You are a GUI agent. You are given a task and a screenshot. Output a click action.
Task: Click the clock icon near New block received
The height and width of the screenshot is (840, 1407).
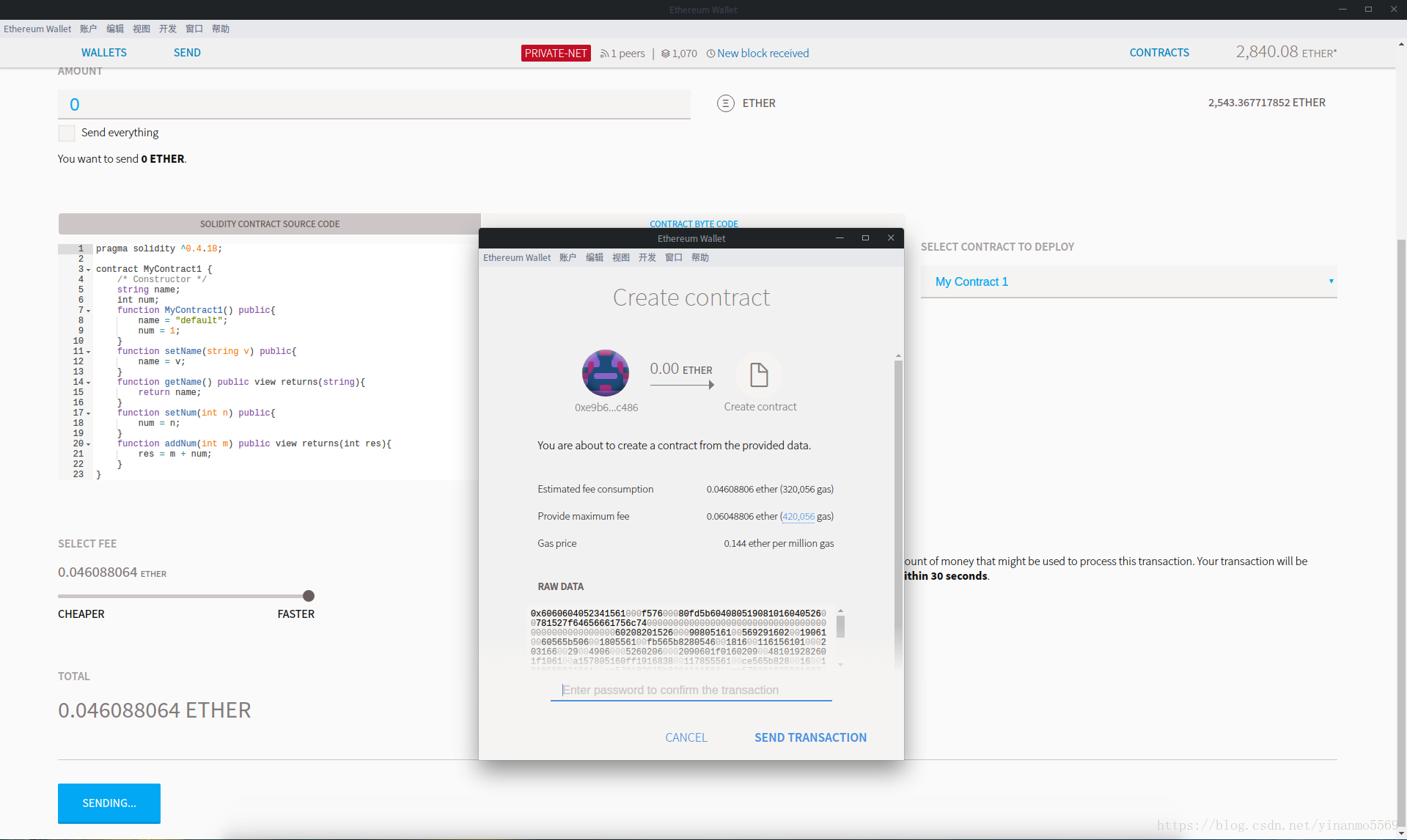[710, 54]
